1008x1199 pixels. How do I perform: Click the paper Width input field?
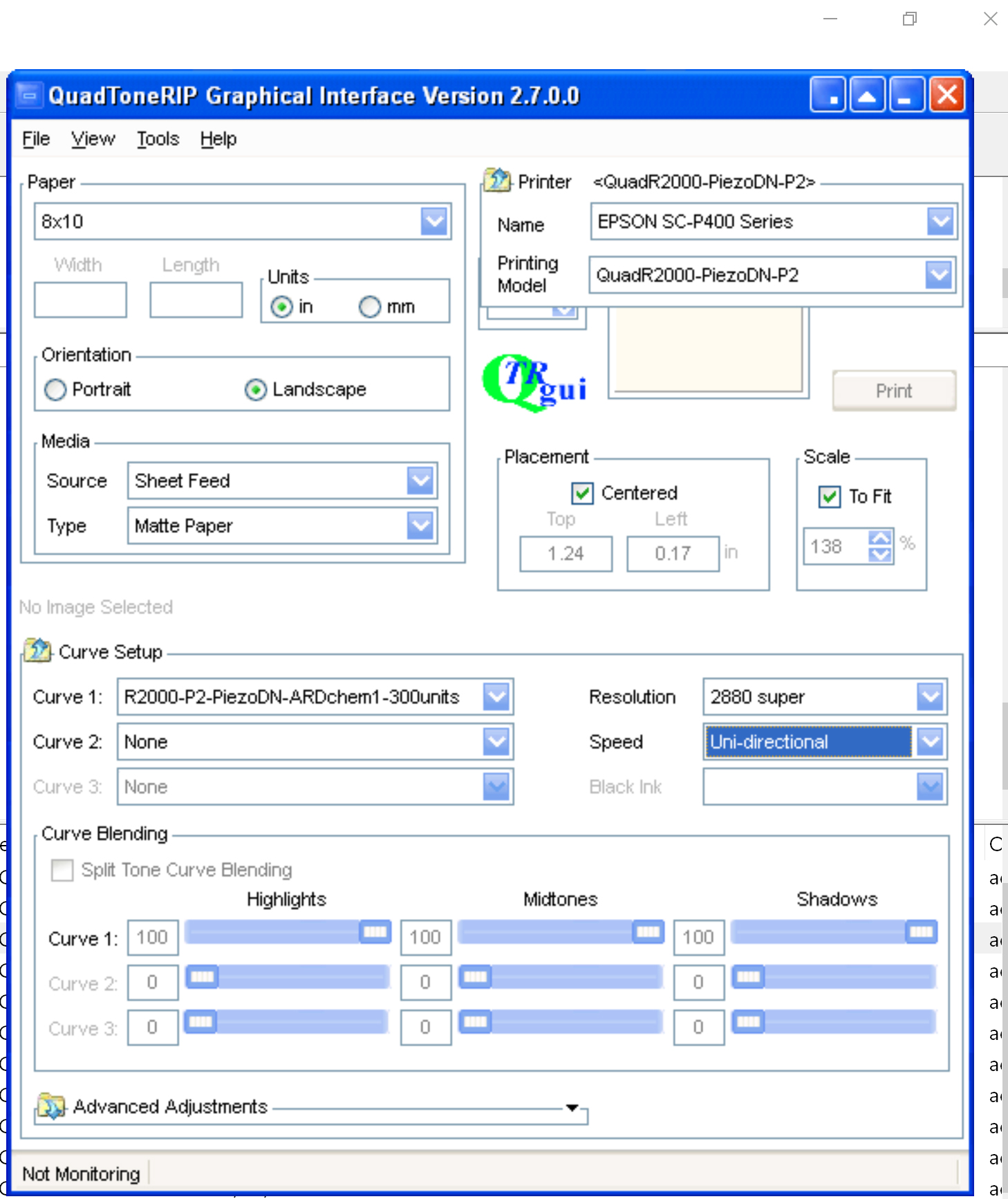tap(80, 300)
